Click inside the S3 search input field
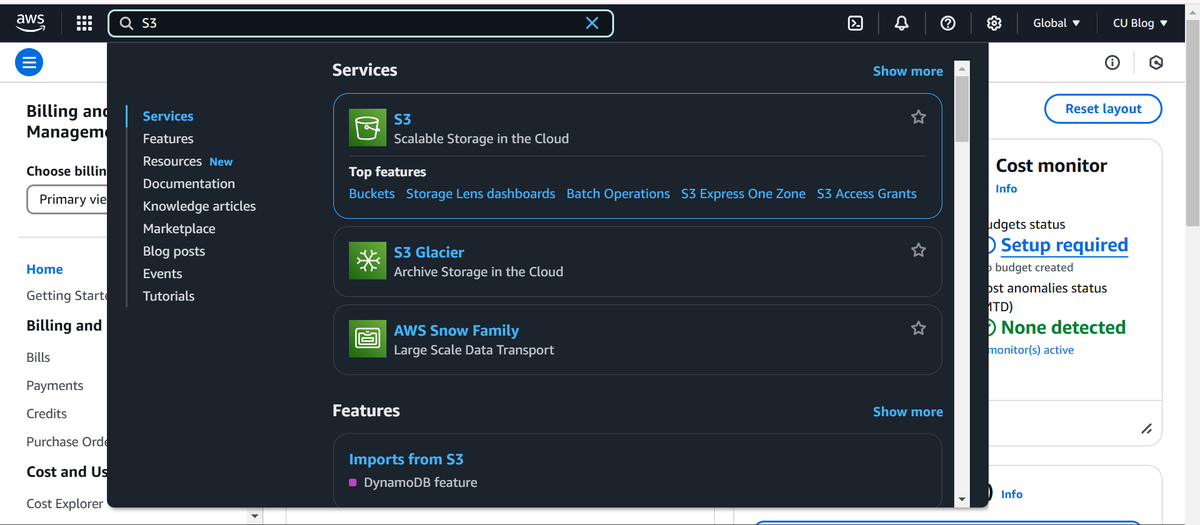The height and width of the screenshot is (525, 1200). click(360, 23)
